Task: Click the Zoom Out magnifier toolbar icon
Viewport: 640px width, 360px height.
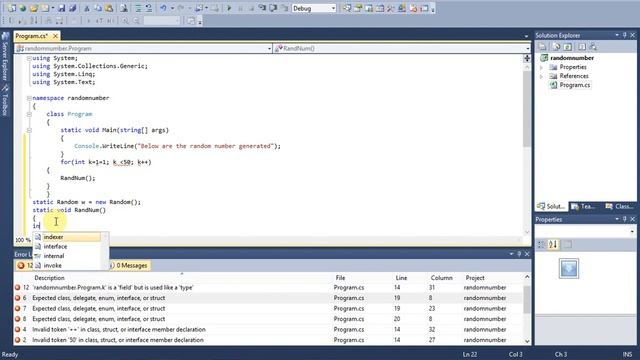Action: [136, 20]
